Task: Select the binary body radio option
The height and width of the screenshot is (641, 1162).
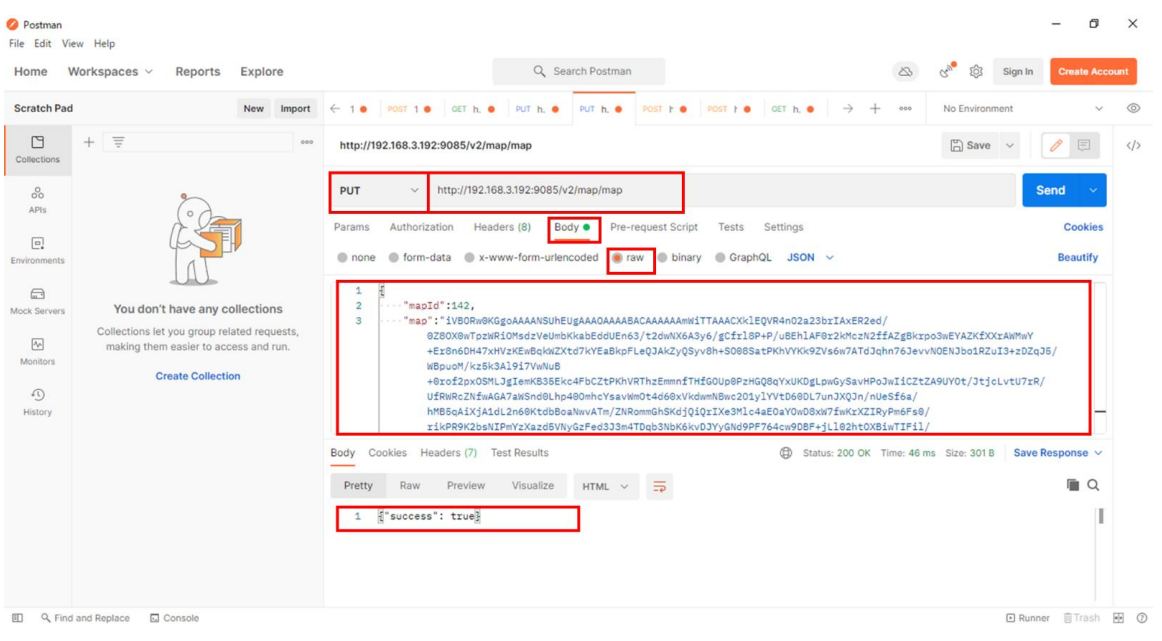Action: pyautogui.click(x=679, y=258)
